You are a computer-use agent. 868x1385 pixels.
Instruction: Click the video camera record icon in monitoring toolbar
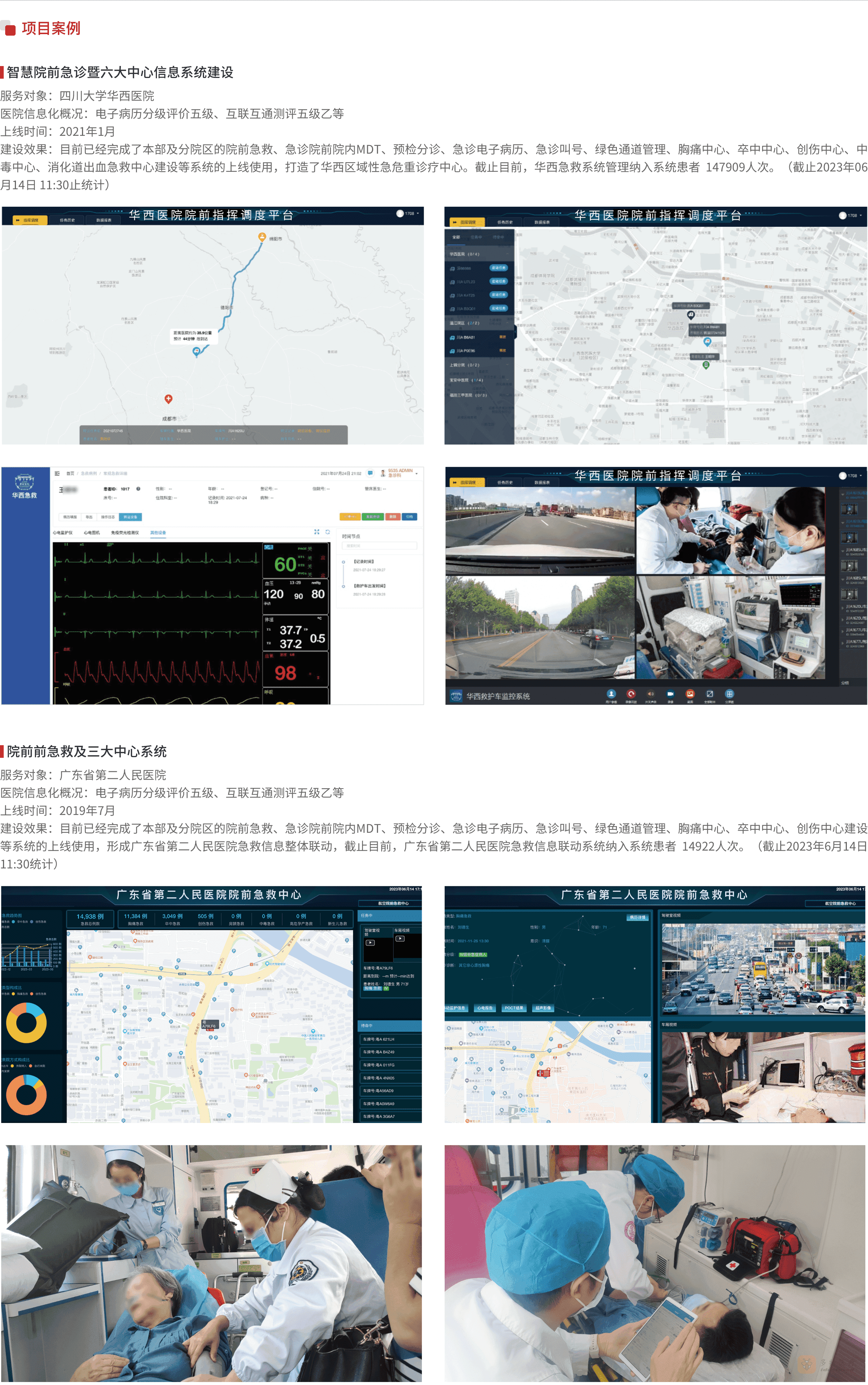(670, 694)
